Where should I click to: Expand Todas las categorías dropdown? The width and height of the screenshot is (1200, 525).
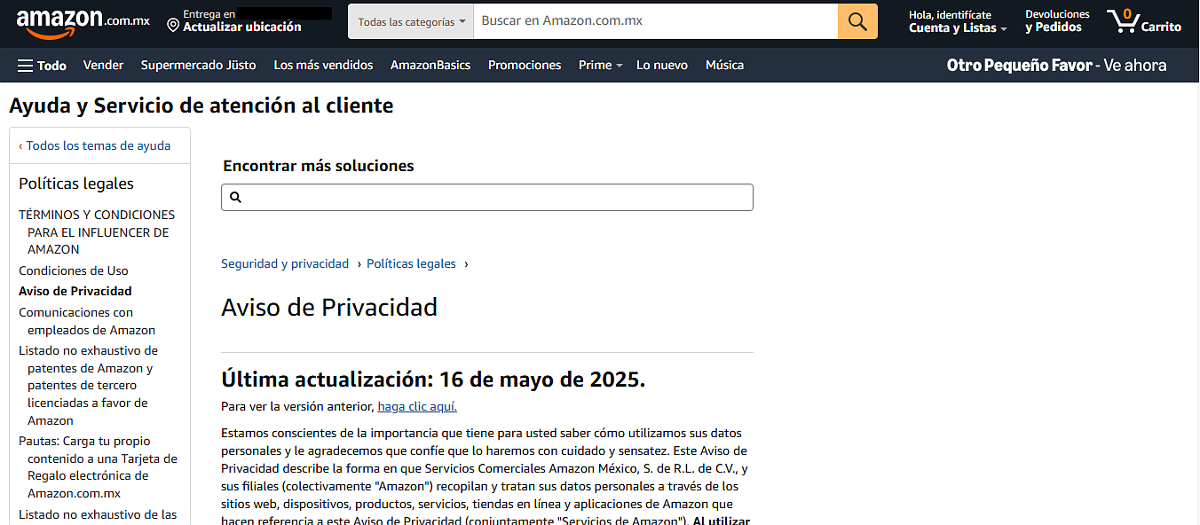(411, 21)
